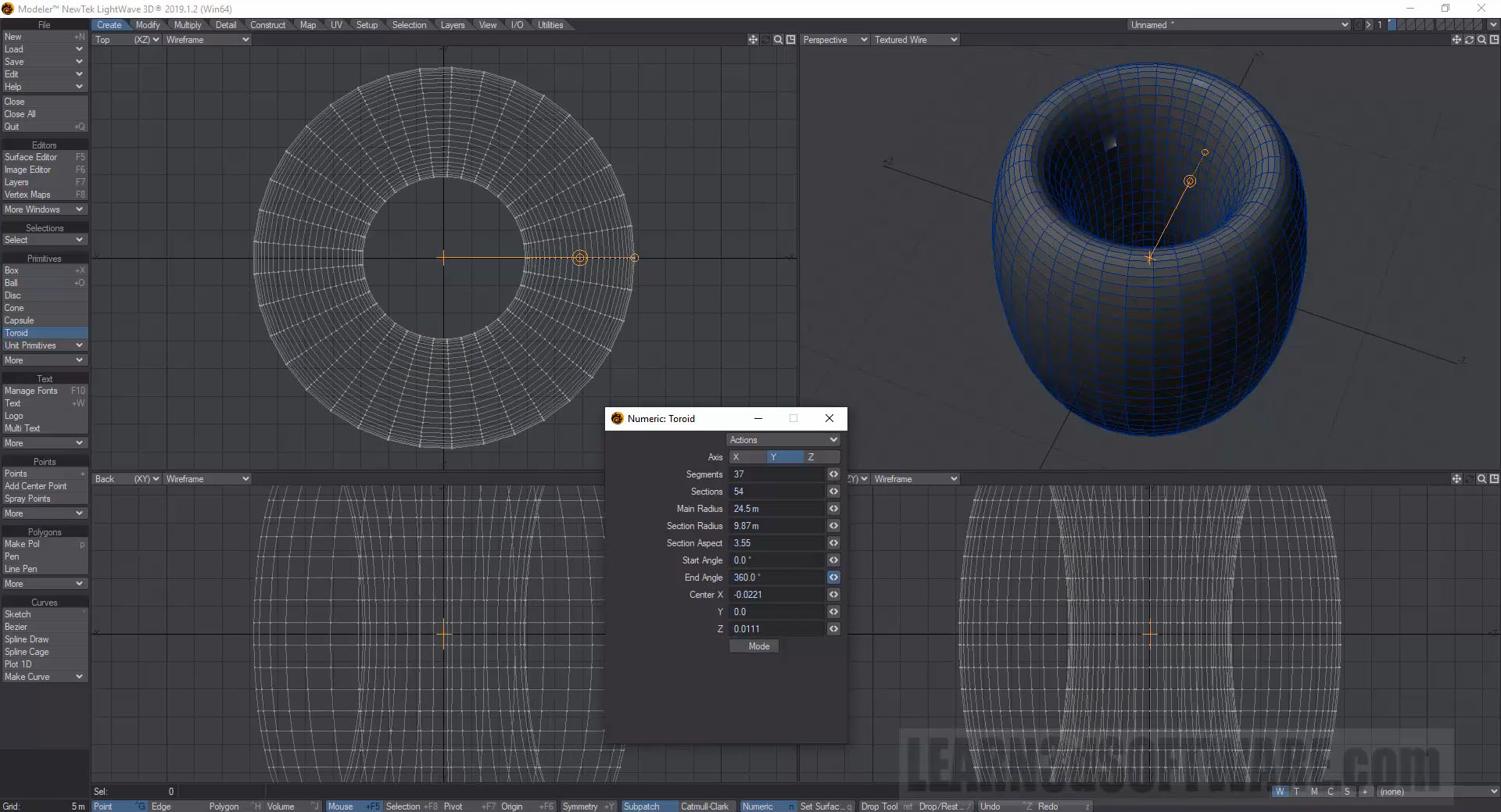Open the Actions dropdown in Numeric panel
Viewport: 1501px width, 812px height.
(x=783, y=440)
